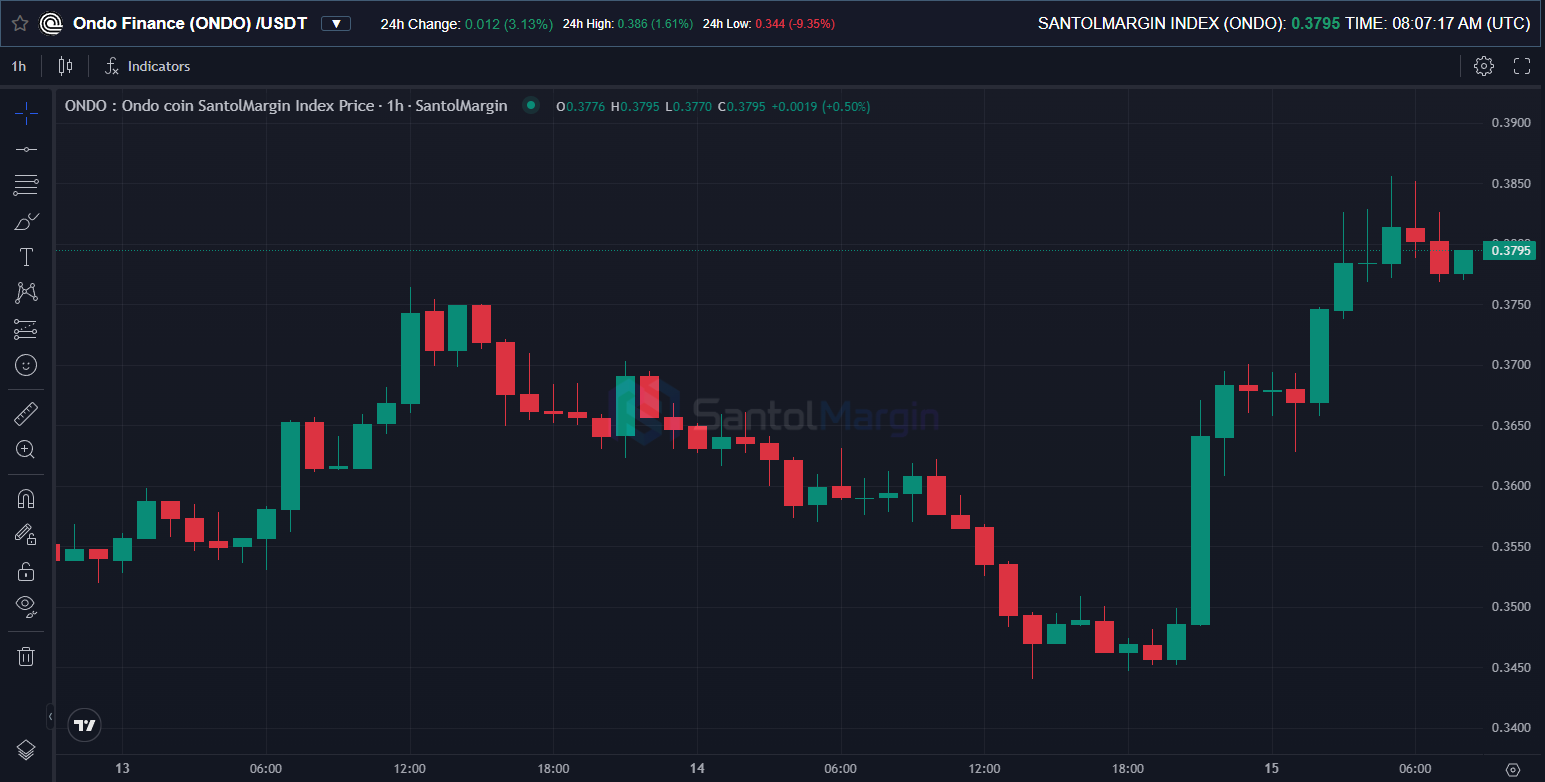Collapse the drawing toolbar arrow
The height and width of the screenshot is (782, 1545).
click(x=50, y=716)
